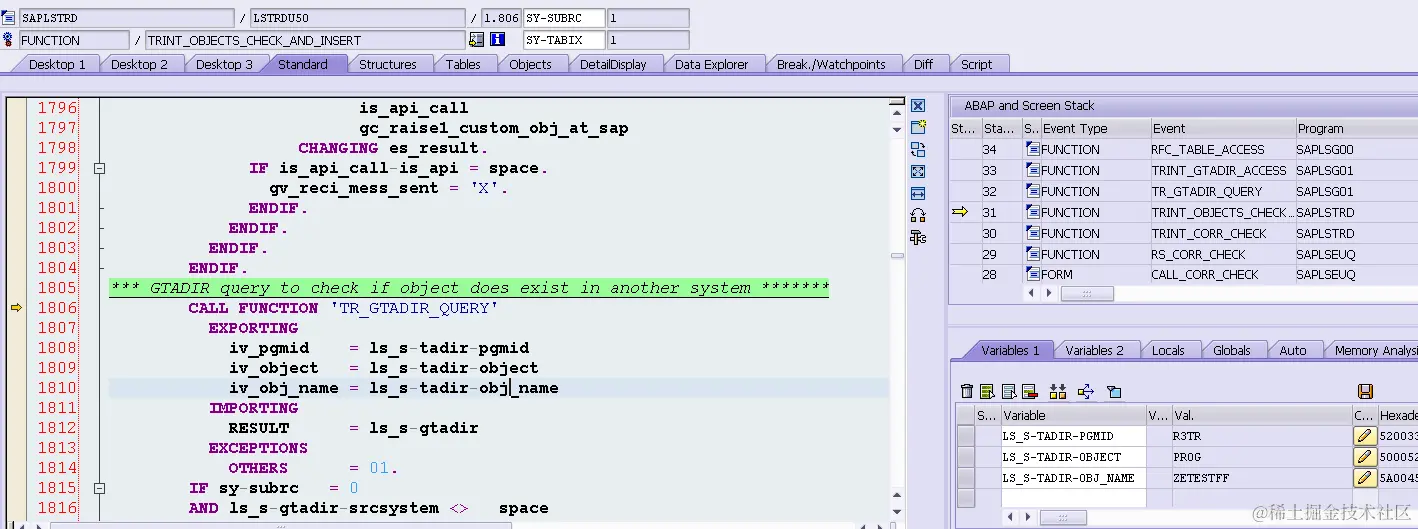The width and height of the screenshot is (1418, 529).
Task: Select row selector for LS_S-TADIR-PGMID
Action: tap(965, 436)
